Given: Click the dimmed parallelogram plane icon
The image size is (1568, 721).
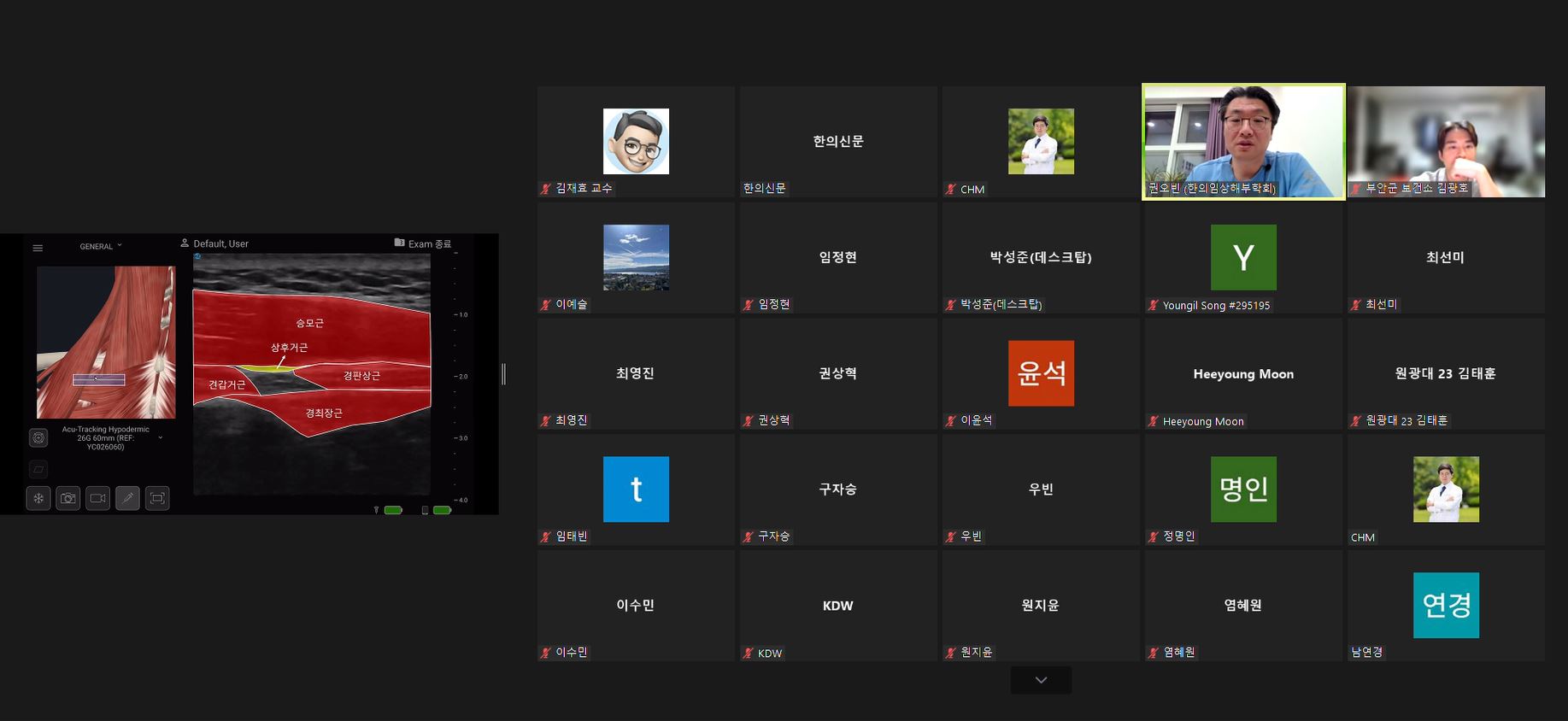Looking at the screenshot, I should tap(38, 469).
